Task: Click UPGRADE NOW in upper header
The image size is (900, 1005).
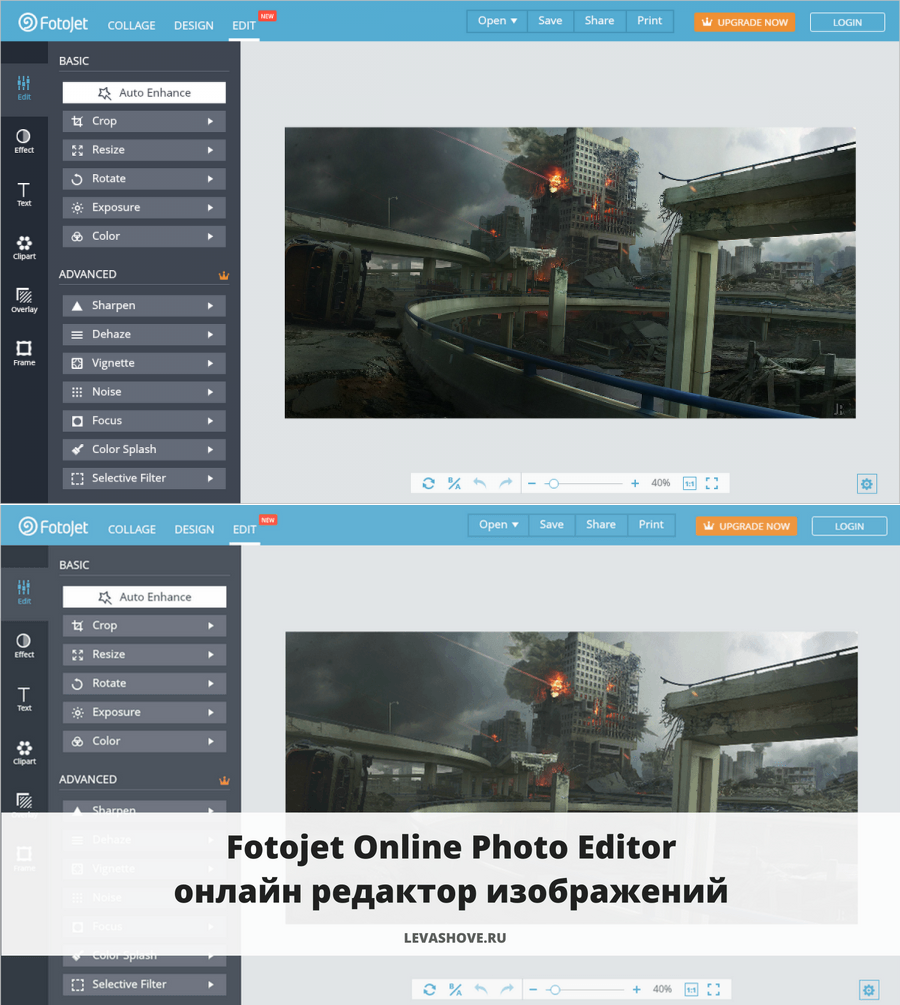Action: 745,22
